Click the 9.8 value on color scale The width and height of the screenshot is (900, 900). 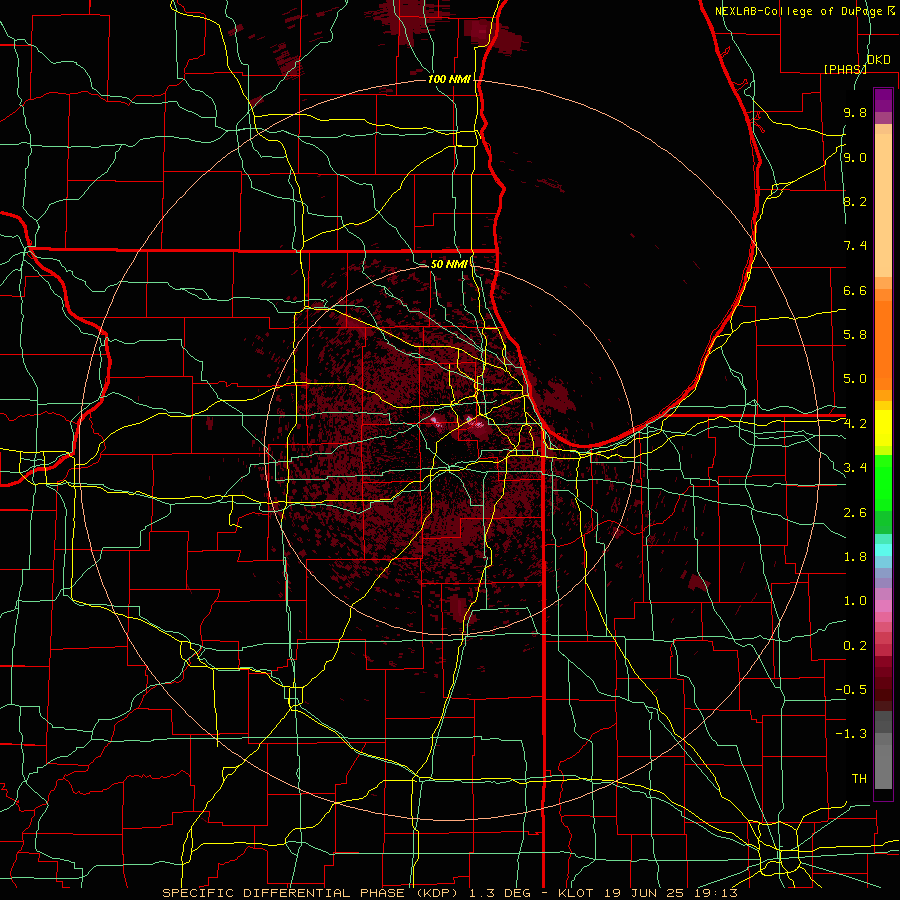pyautogui.click(x=855, y=112)
